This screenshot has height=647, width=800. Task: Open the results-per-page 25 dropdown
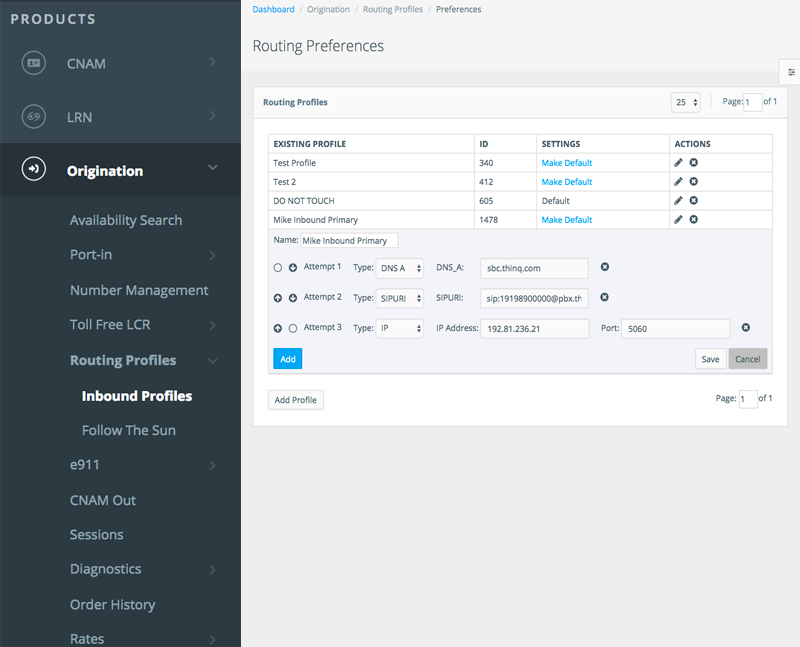(685, 102)
